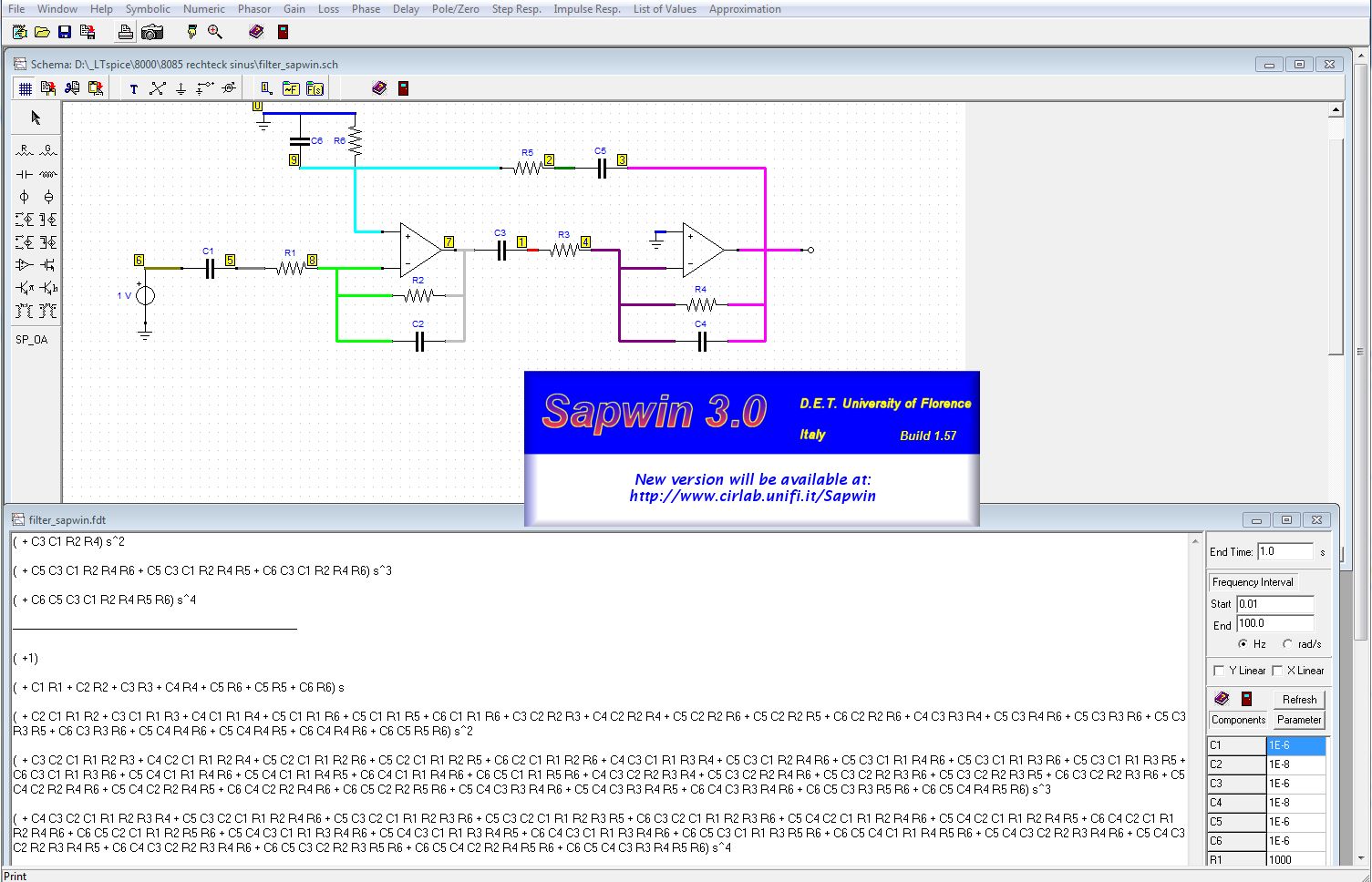Click the Save As icon in main toolbar

pyautogui.click(x=88, y=32)
